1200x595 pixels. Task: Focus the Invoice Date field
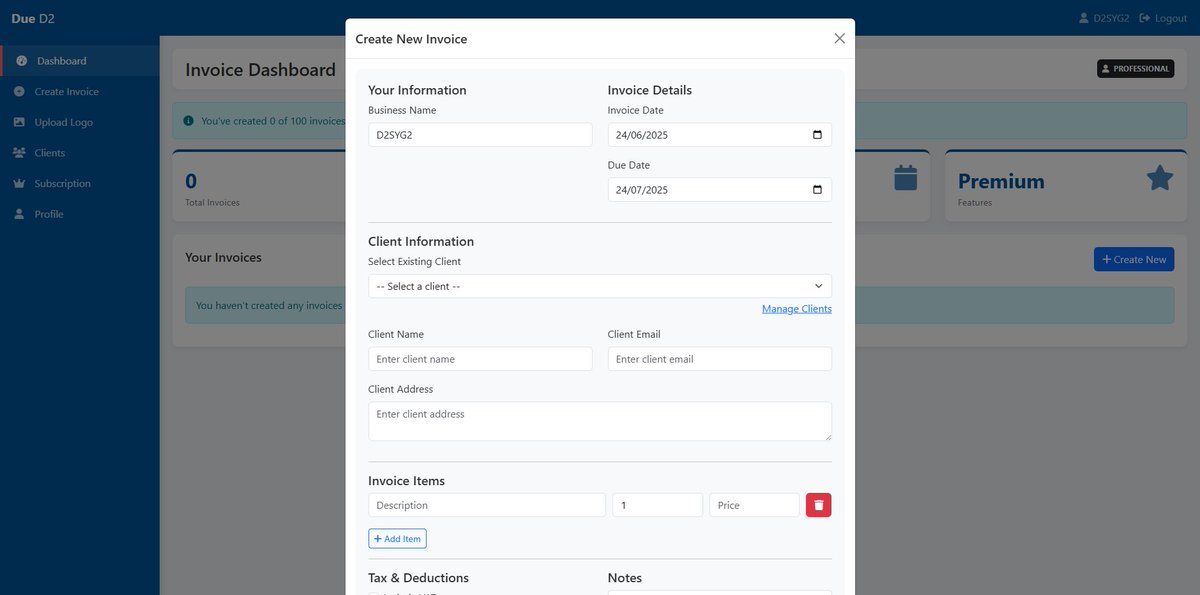click(x=720, y=135)
